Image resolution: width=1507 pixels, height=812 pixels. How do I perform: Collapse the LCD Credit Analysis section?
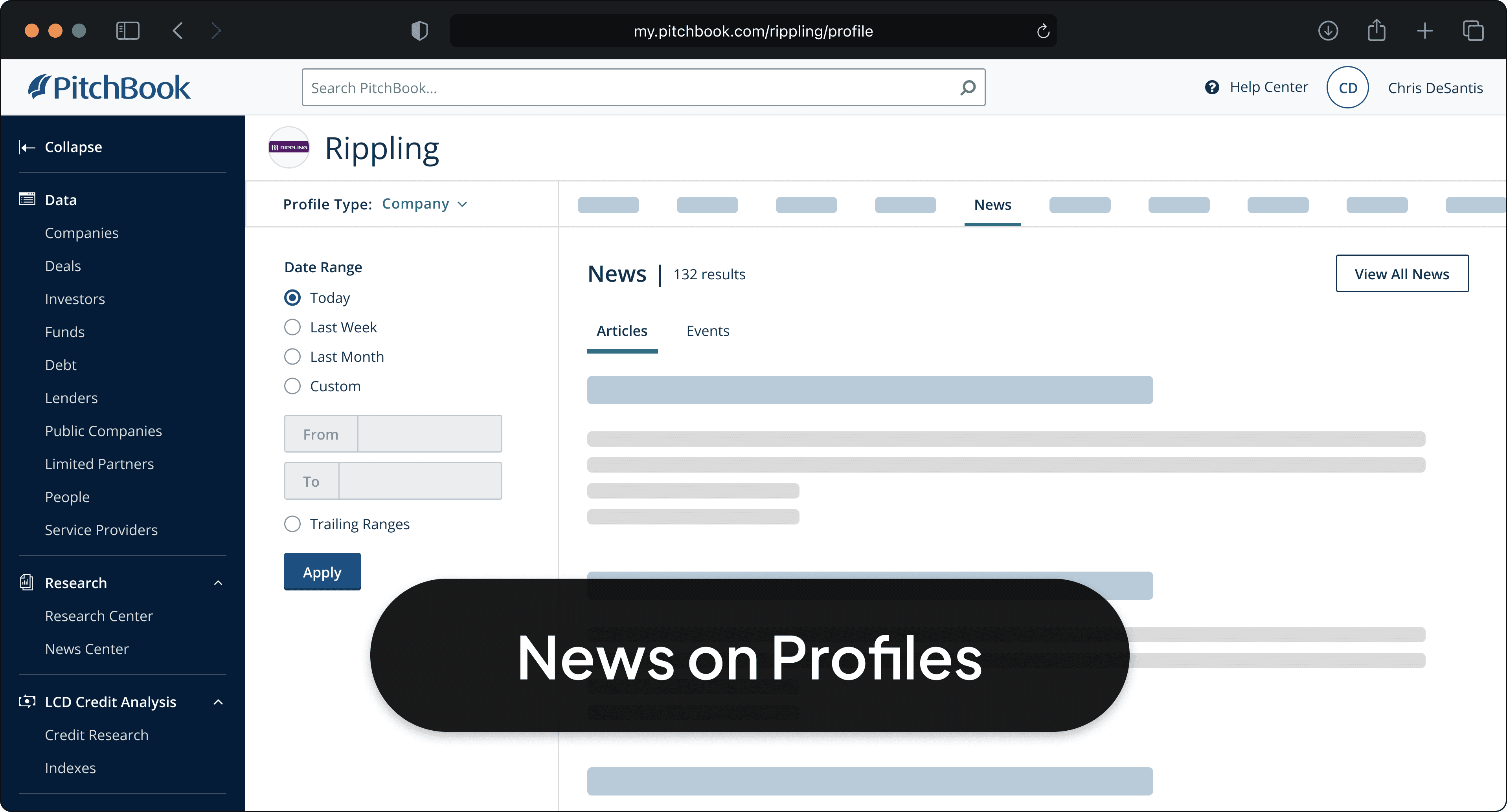(x=218, y=702)
